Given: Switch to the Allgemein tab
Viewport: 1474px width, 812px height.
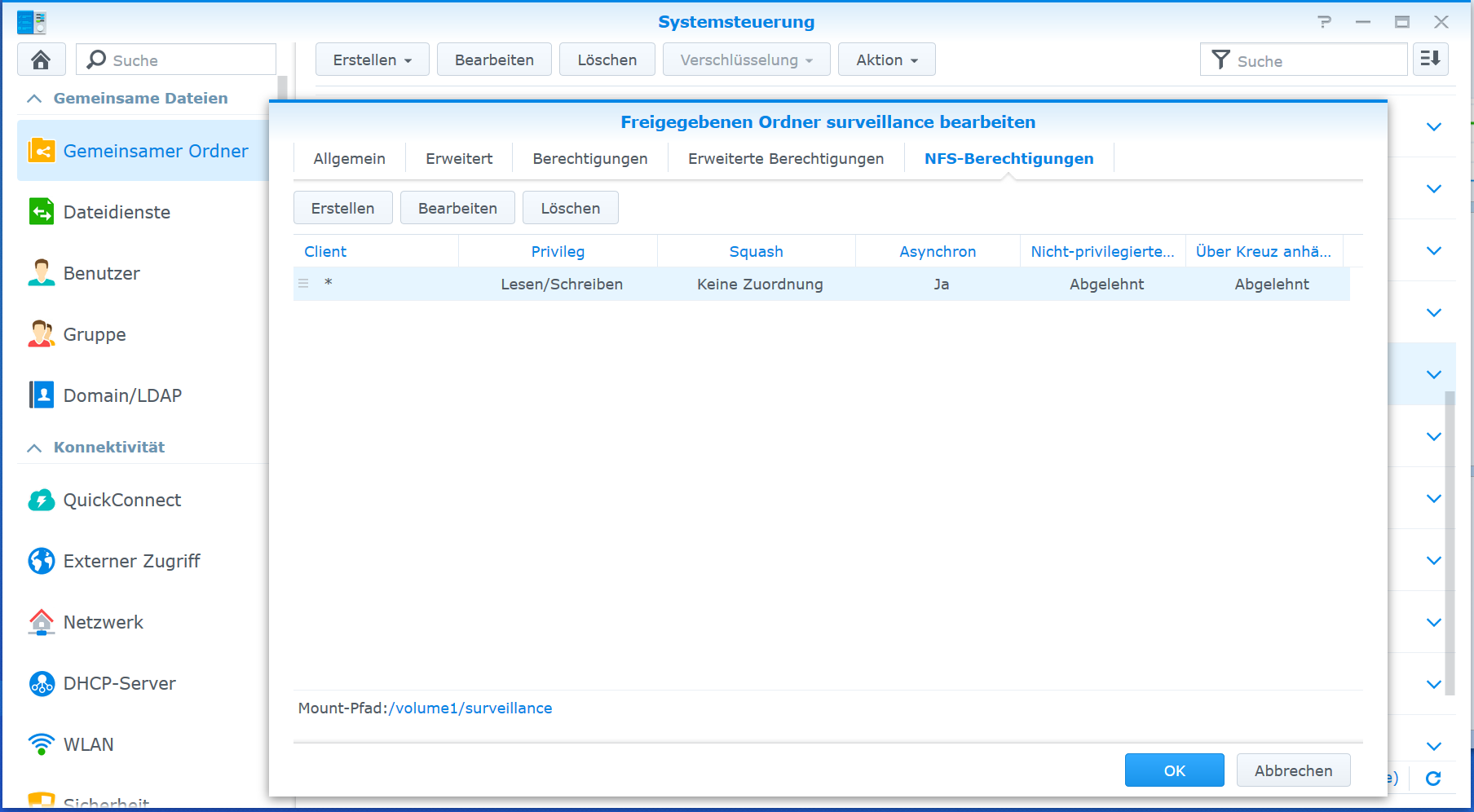Looking at the screenshot, I should [349, 159].
